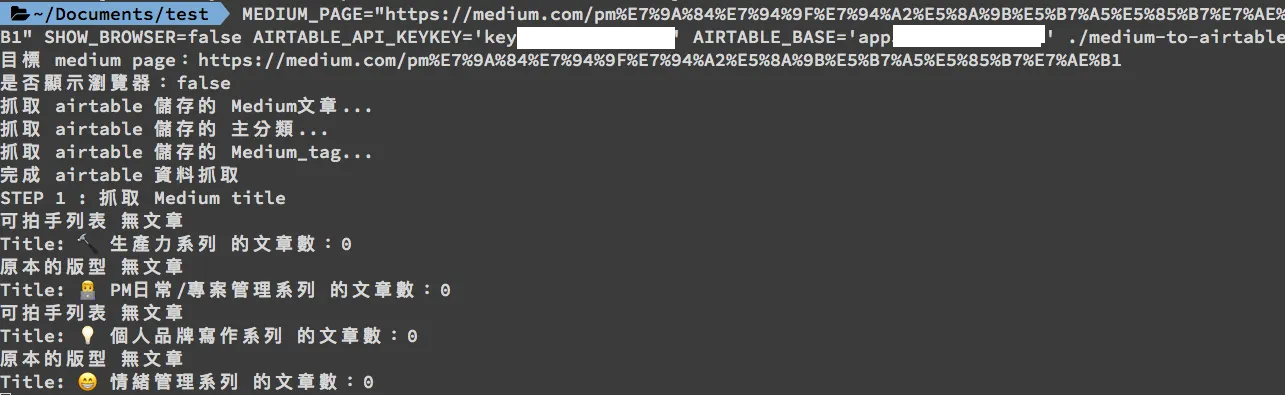
Task: Click the line 抓取 airtable 儲存的 Medium_tag
Action: 187,152
